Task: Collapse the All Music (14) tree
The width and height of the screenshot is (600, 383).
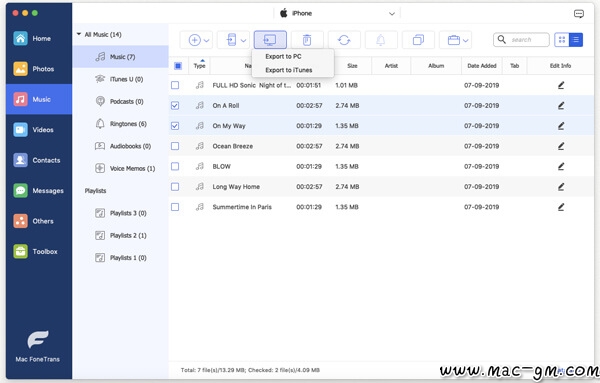Action: (78, 34)
